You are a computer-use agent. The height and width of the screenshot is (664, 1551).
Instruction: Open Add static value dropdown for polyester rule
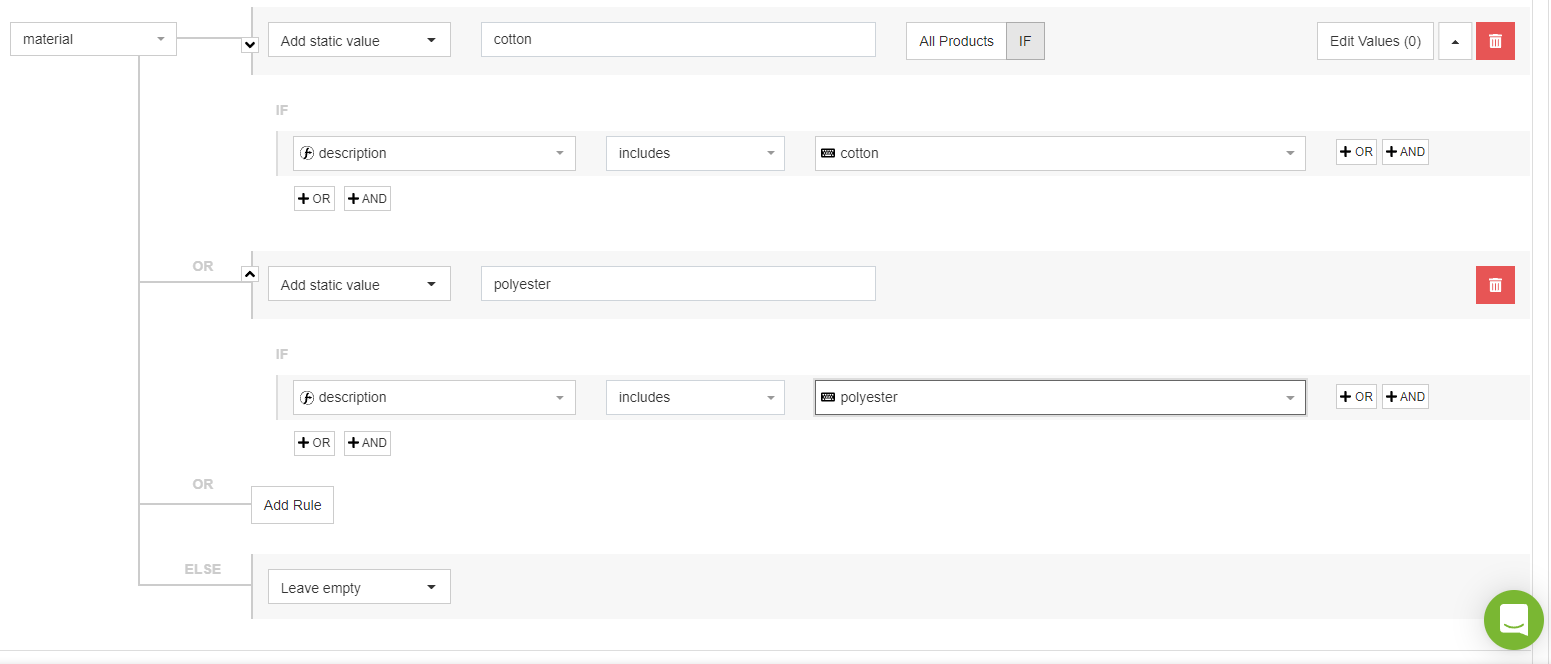(359, 284)
